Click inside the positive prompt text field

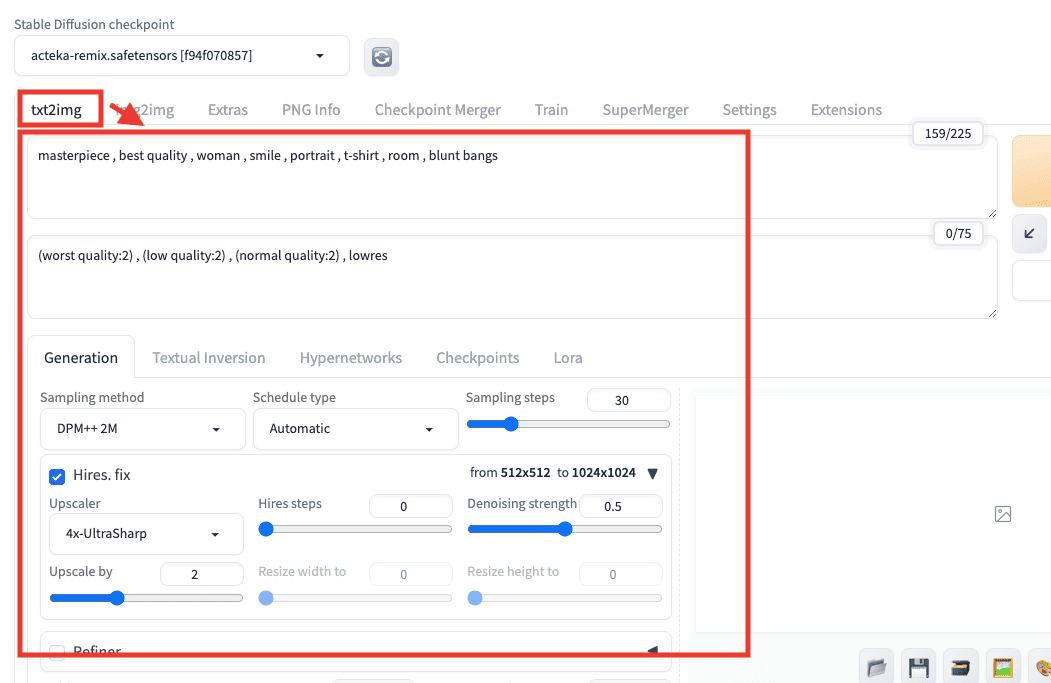click(x=400, y=175)
